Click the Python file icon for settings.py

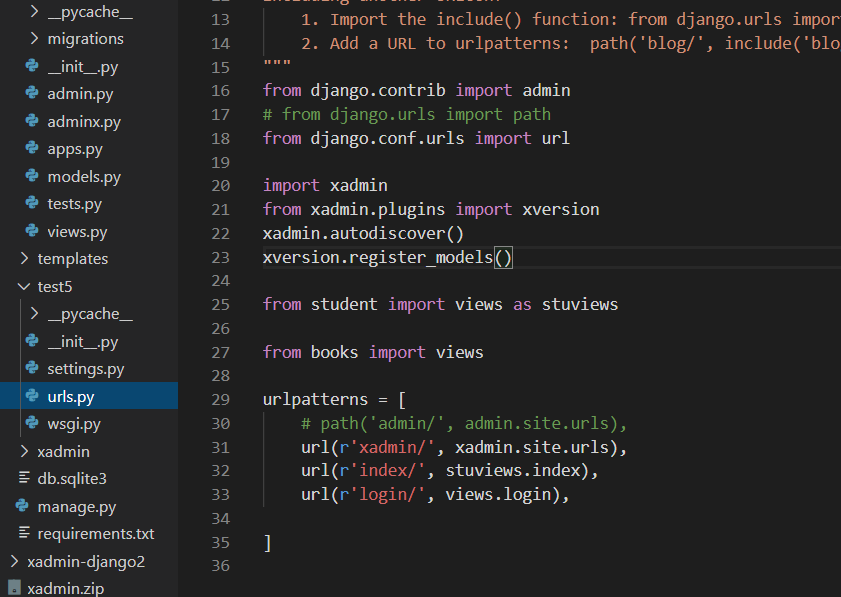pos(32,369)
